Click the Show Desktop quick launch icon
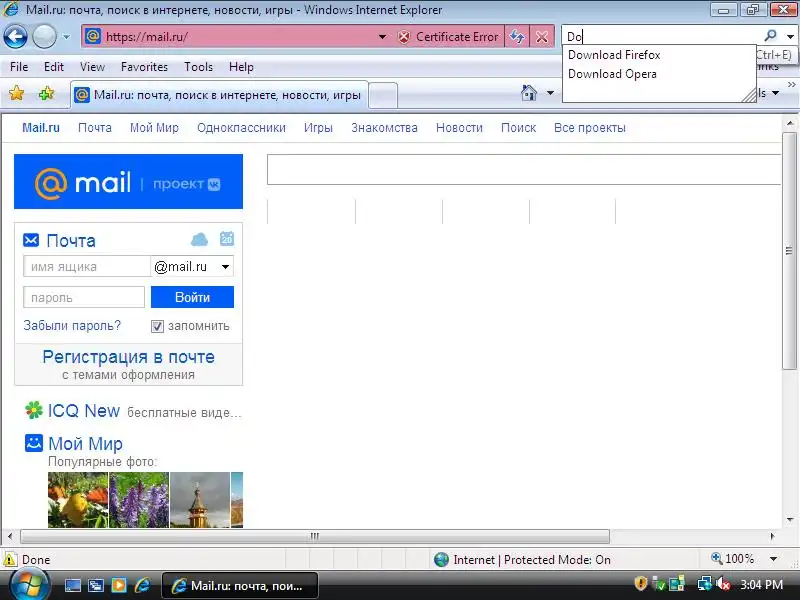 tap(72, 585)
